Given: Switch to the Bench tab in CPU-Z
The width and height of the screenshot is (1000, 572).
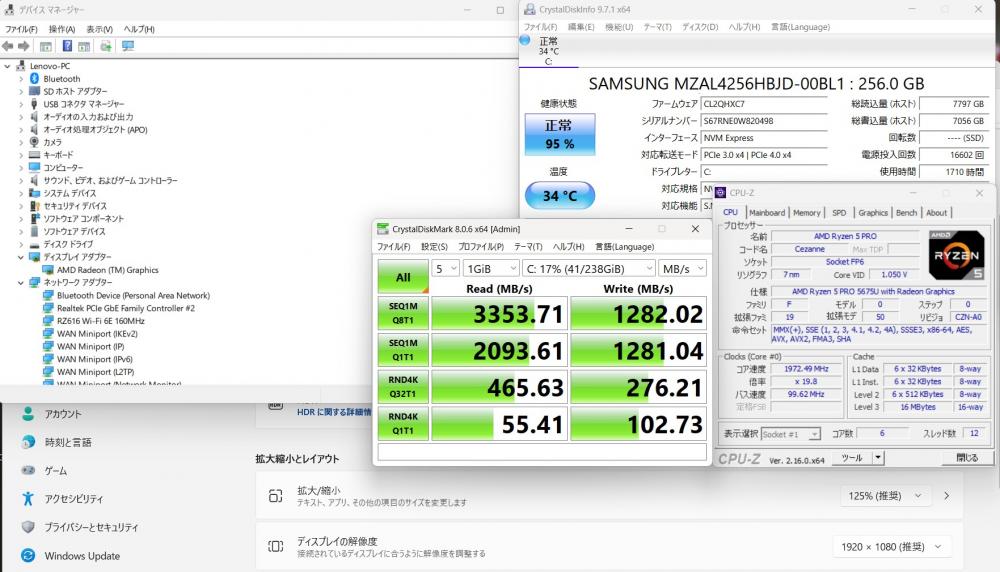Looking at the screenshot, I should click(x=906, y=212).
